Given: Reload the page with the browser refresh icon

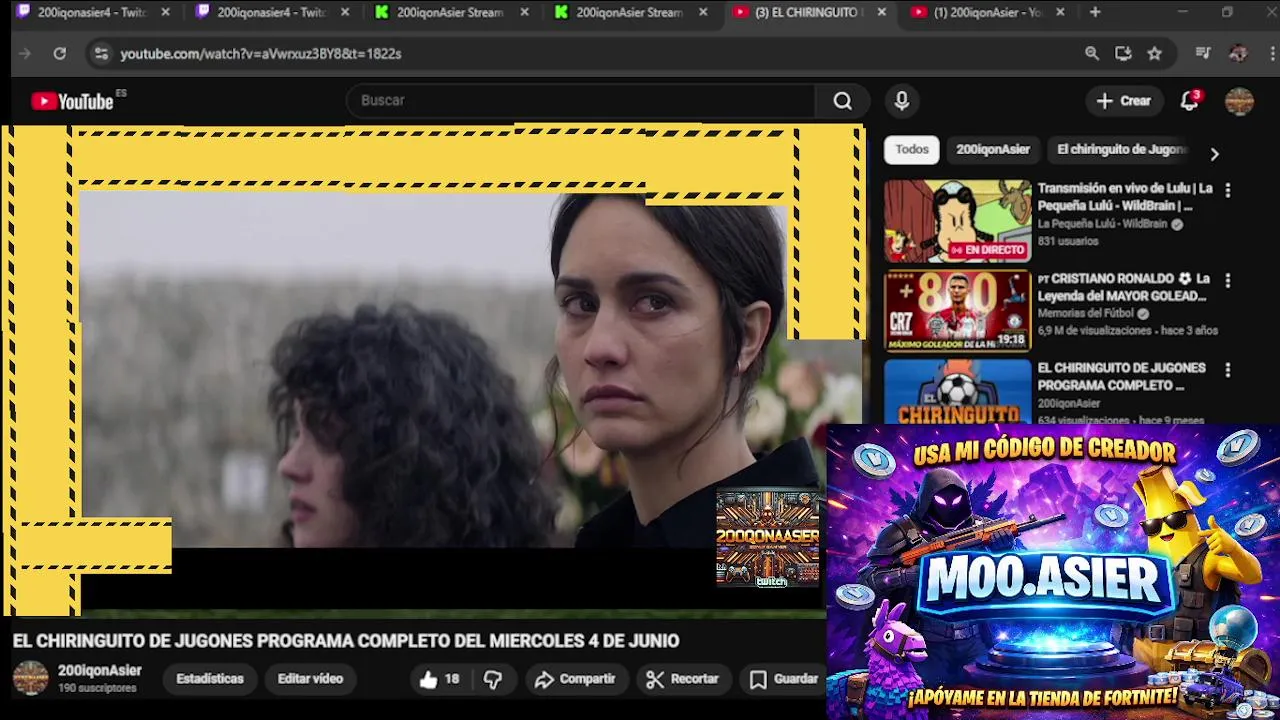Looking at the screenshot, I should [60, 53].
